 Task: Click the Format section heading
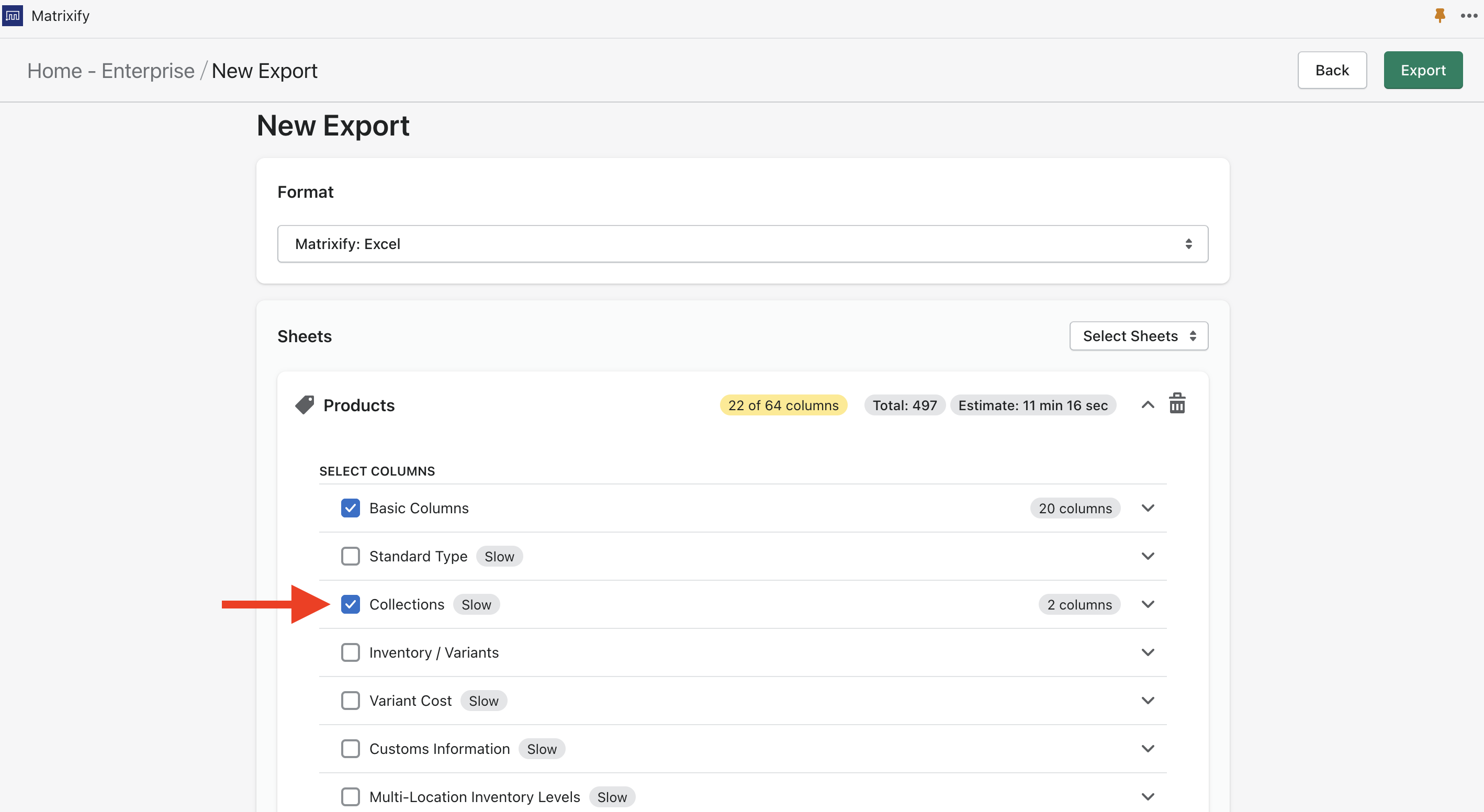click(305, 192)
